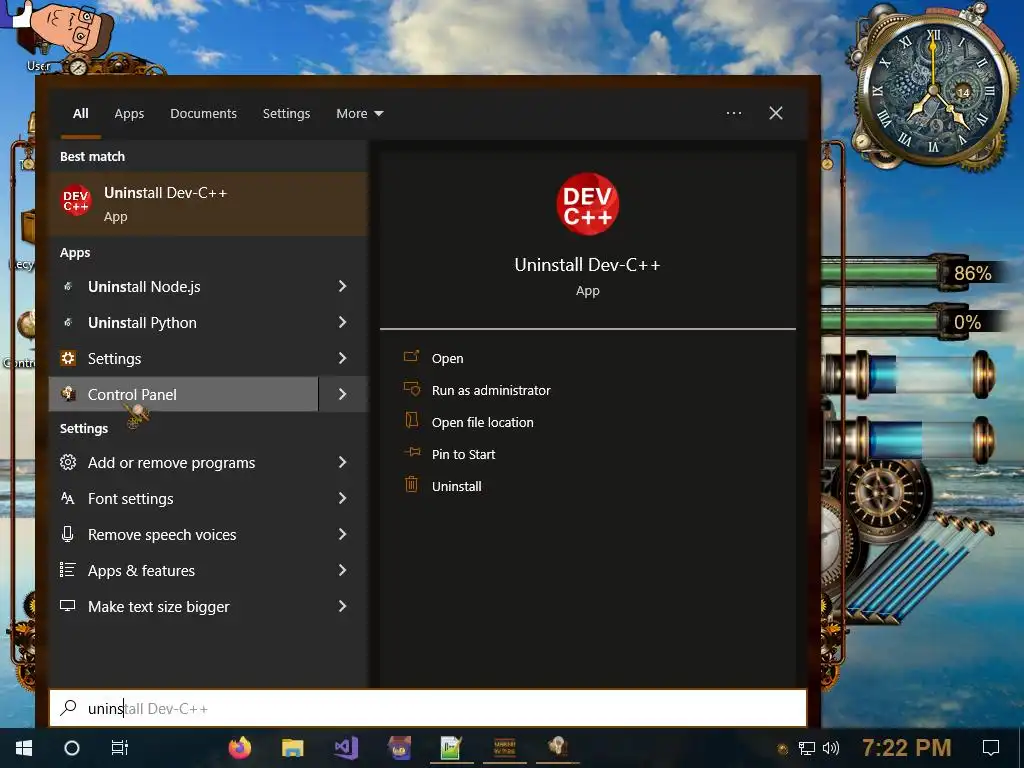The height and width of the screenshot is (768, 1024).
Task: Open Visual Studio from the taskbar
Action: pyautogui.click(x=346, y=748)
